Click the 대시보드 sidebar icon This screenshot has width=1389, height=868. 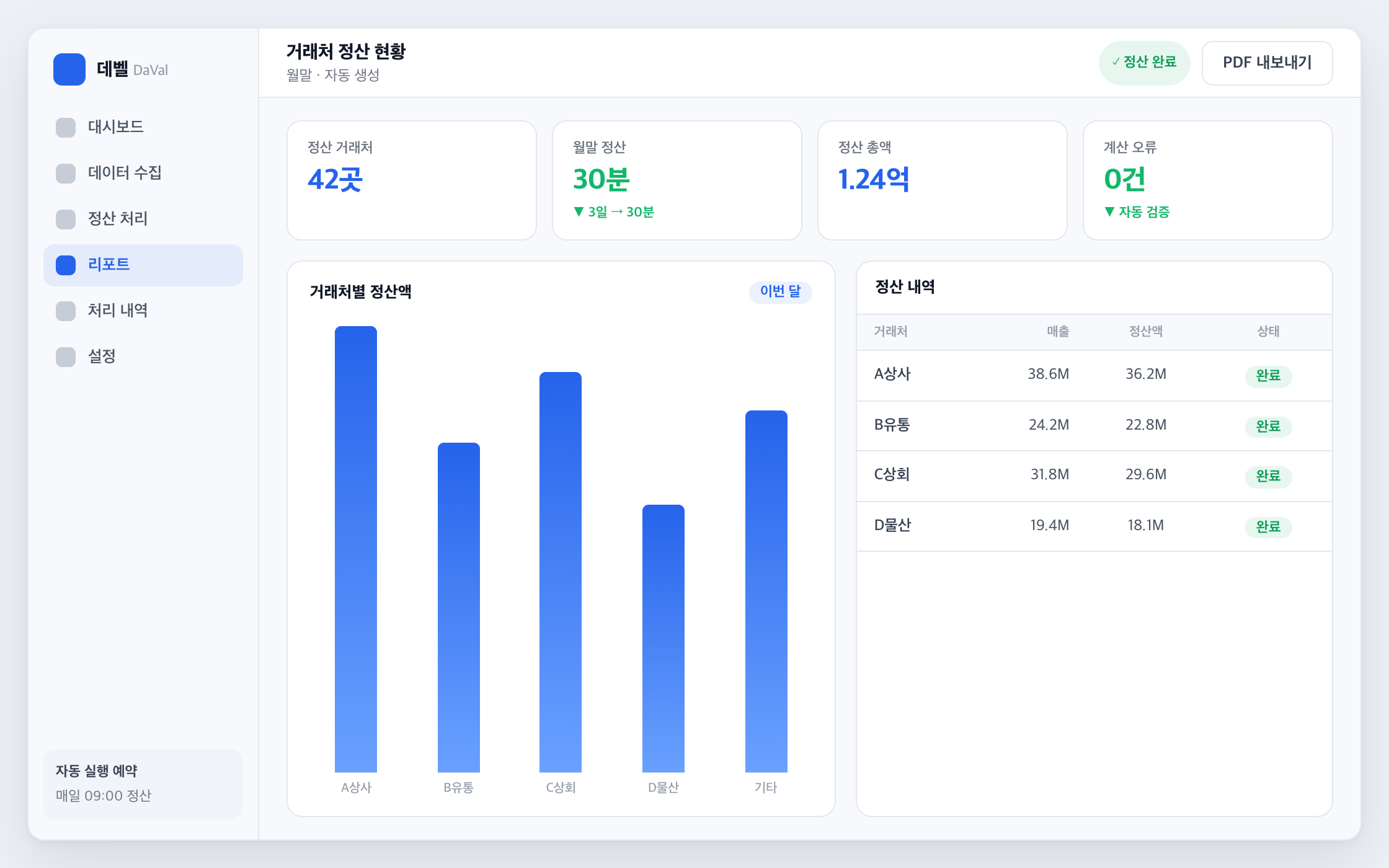click(66, 128)
